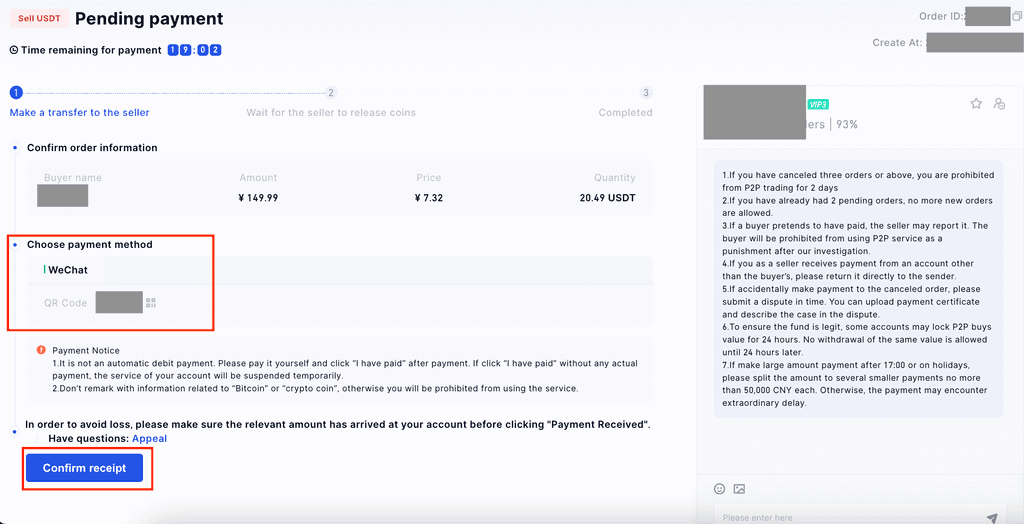Click the 20.49 USDT quantity value

click(x=607, y=198)
